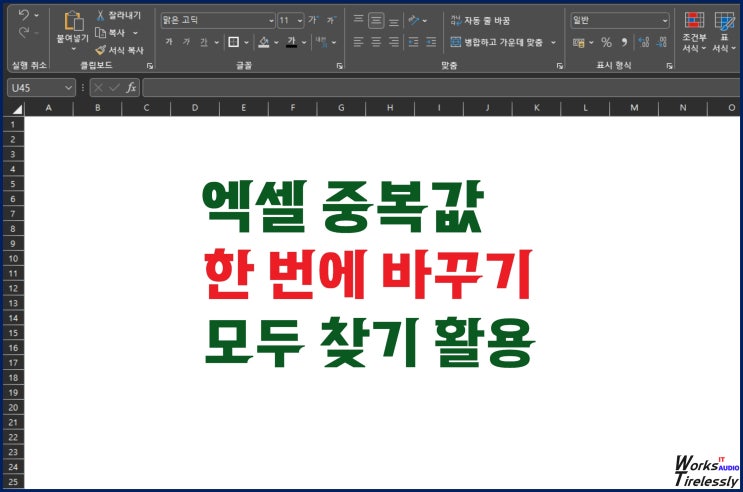Viewport: 743px width, 492px height.
Task: Open the dropdown arrow beside 복사
Action: tap(136, 33)
